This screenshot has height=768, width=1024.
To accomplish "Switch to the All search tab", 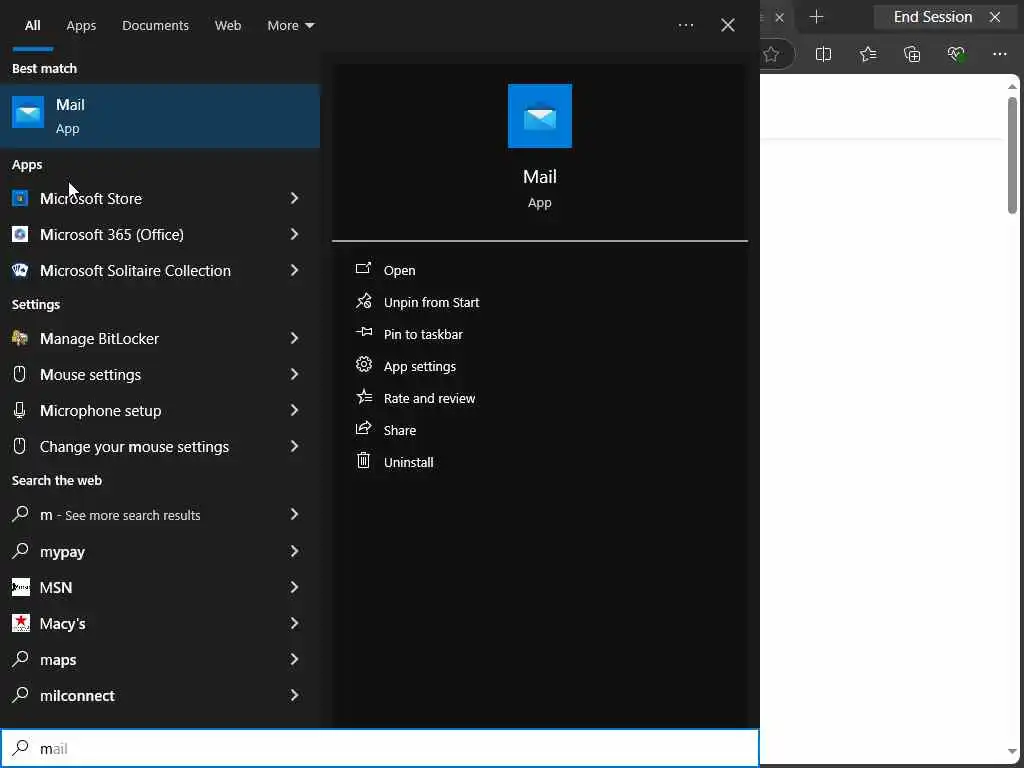I will [x=33, y=25].
